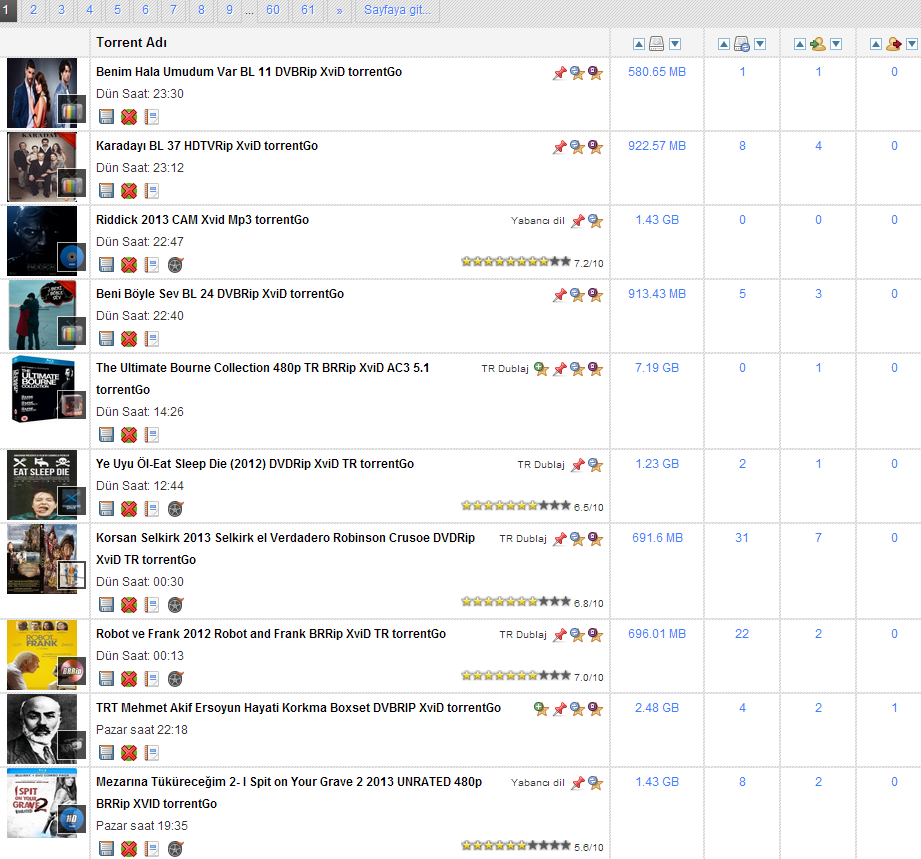Click Benim Hala Umudum Var poster thumbnail
The height and width of the screenshot is (859, 921).
tap(42, 93)
